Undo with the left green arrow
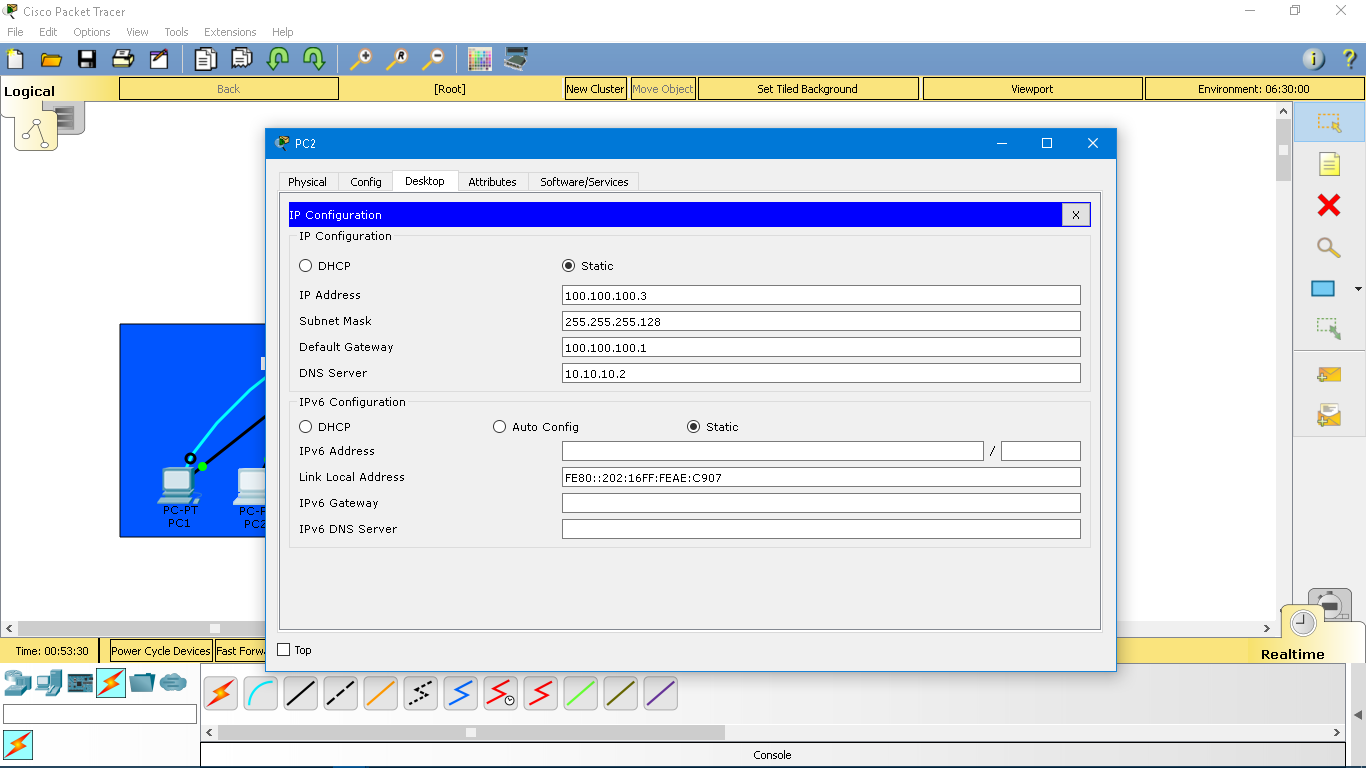 278,59
